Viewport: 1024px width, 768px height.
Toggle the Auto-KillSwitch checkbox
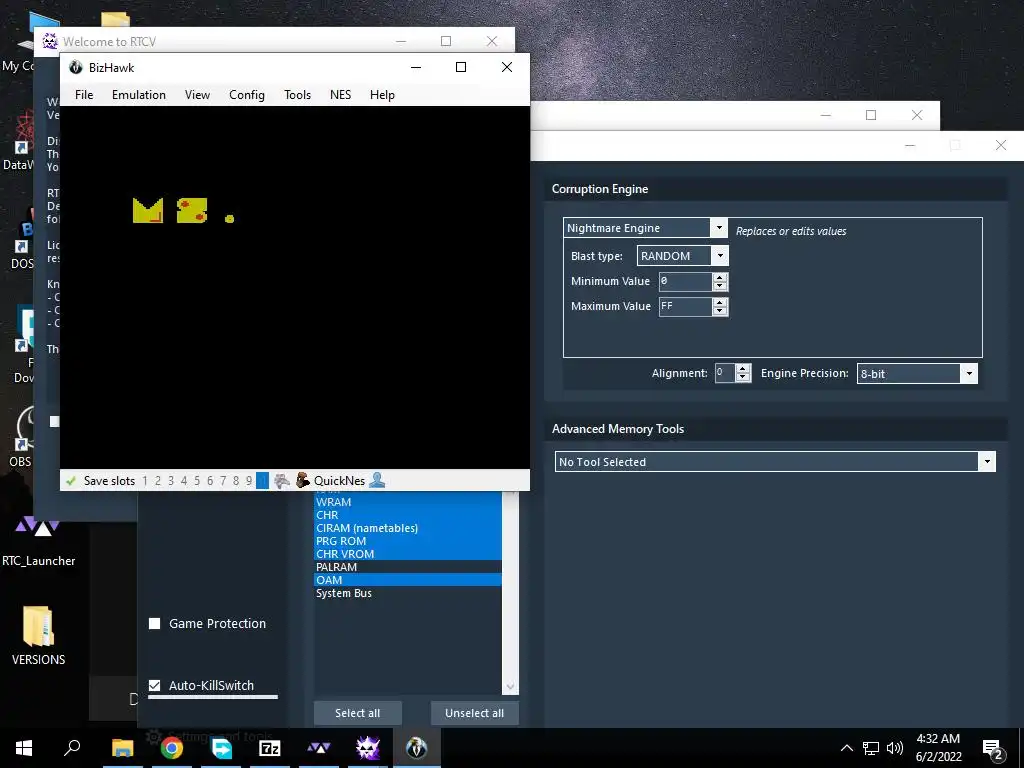(155, 686)
